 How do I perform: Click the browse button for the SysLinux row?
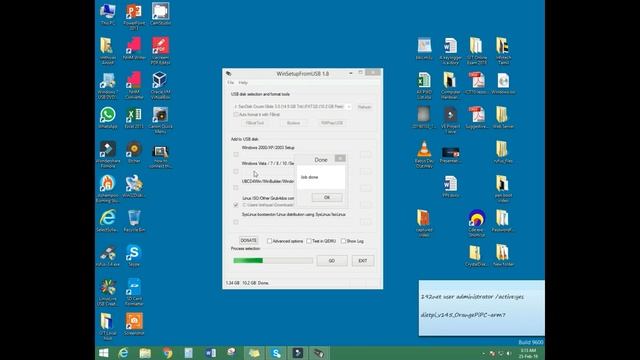[x=366, y=222]
